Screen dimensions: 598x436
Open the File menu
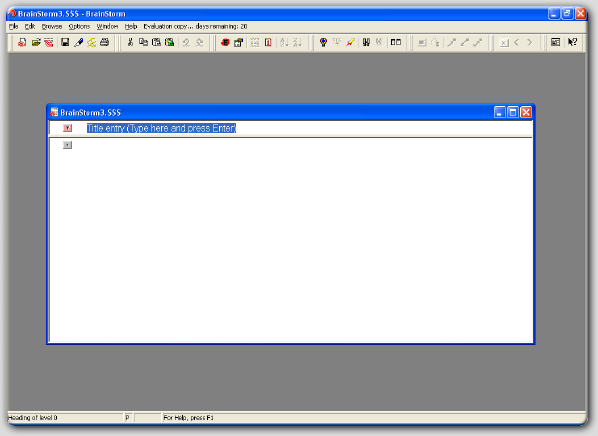pos(13,26)
